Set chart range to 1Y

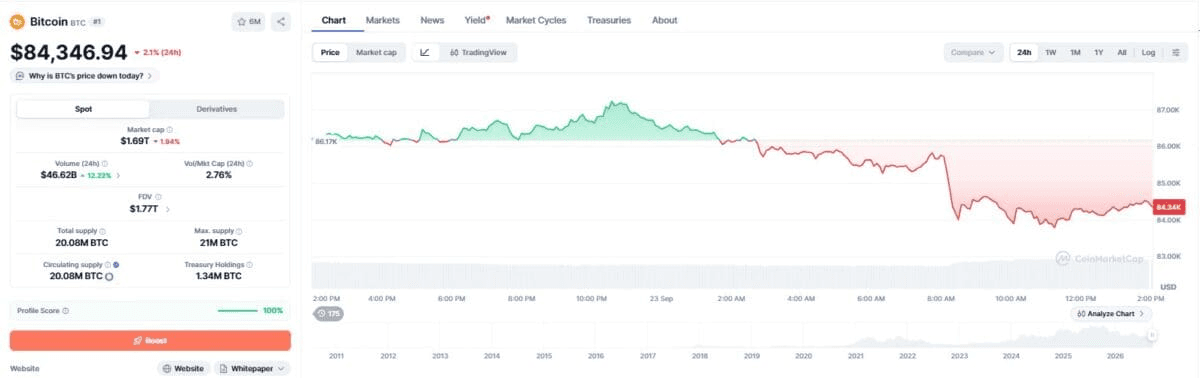pos(1099,52)
